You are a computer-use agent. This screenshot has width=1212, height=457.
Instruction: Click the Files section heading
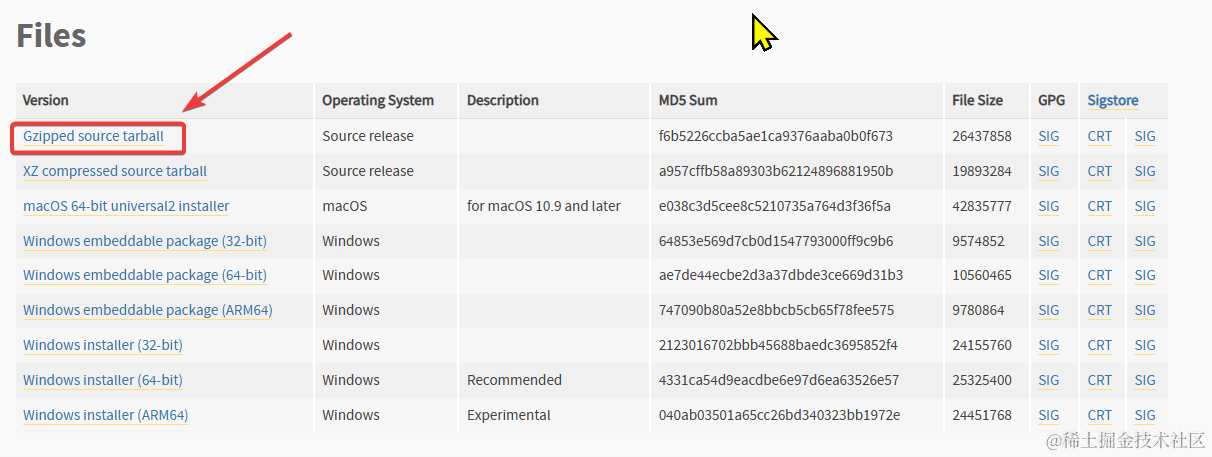coord(51,36)
